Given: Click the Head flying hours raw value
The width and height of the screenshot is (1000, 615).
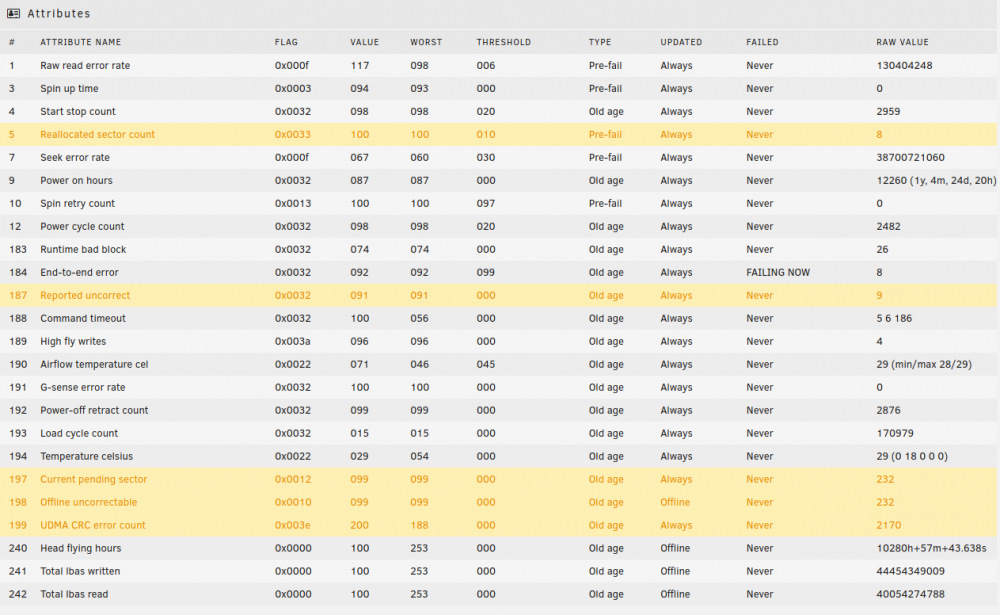Looking at the screenshot, I should pos(931,548).
